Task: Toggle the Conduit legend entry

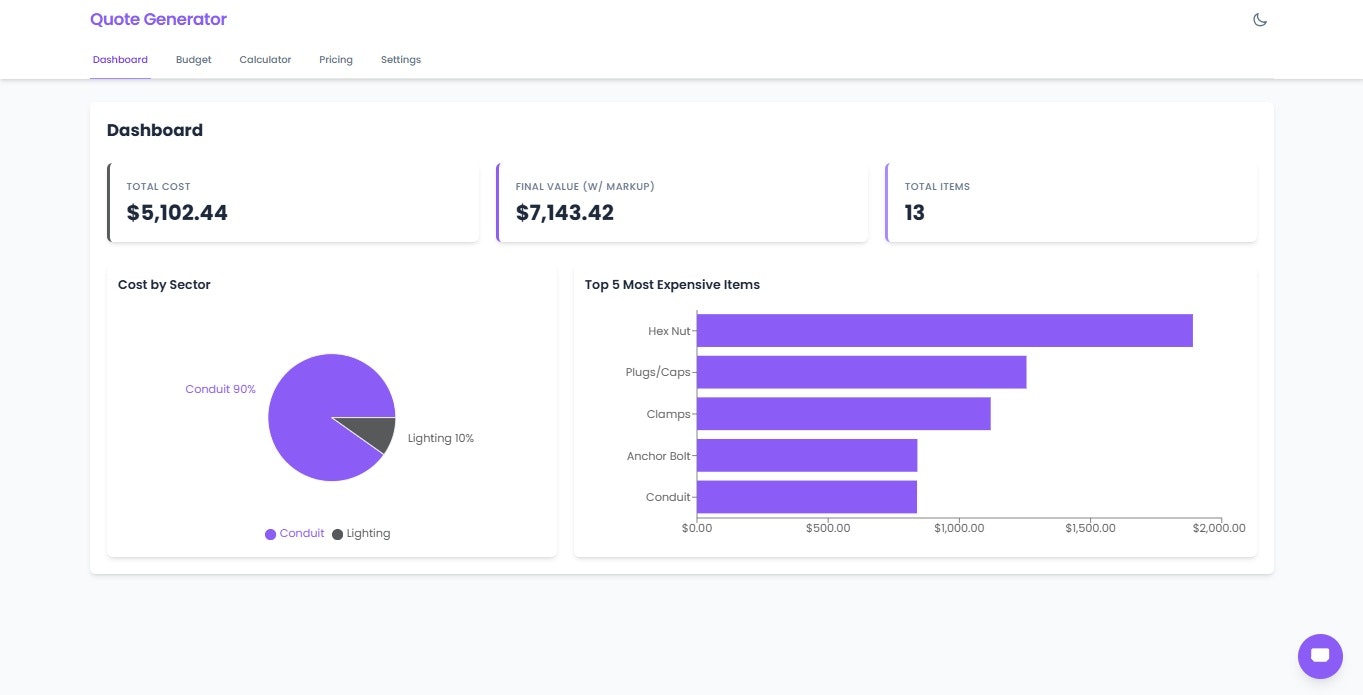Action: 295,533
